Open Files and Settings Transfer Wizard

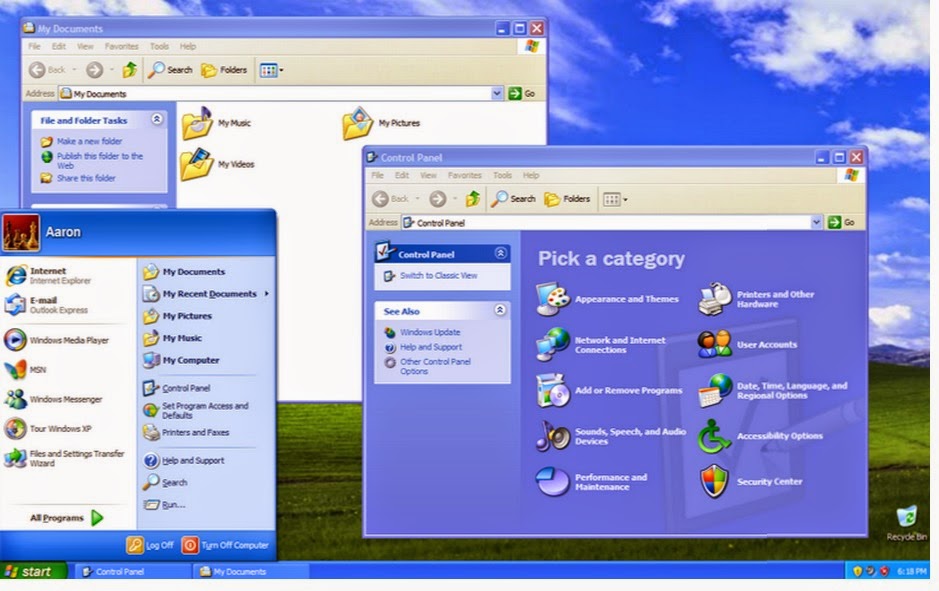coord(65,458)
